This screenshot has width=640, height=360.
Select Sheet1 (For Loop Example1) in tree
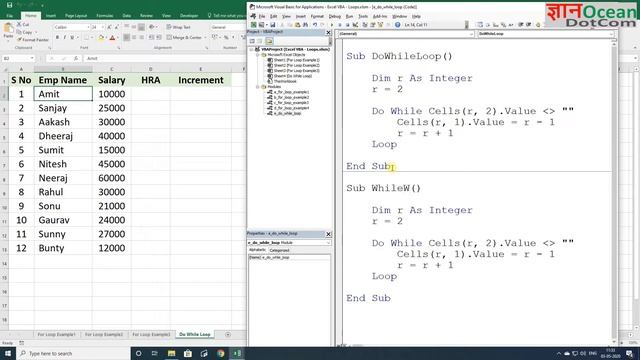tap(293, 60)
